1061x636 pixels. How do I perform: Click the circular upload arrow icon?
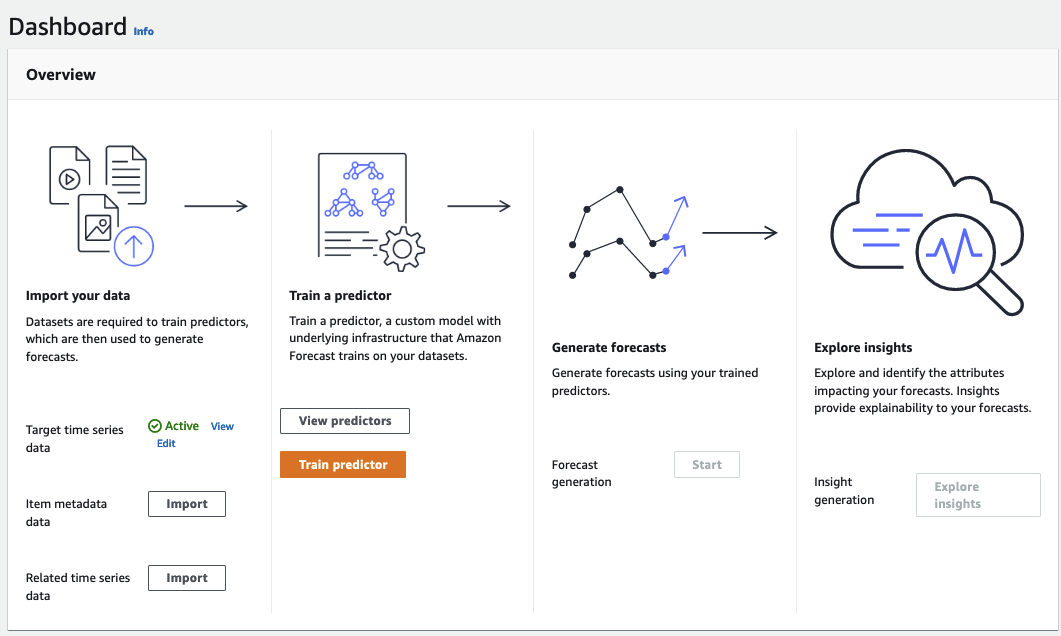pyautogui.click(x=132, y=246)
